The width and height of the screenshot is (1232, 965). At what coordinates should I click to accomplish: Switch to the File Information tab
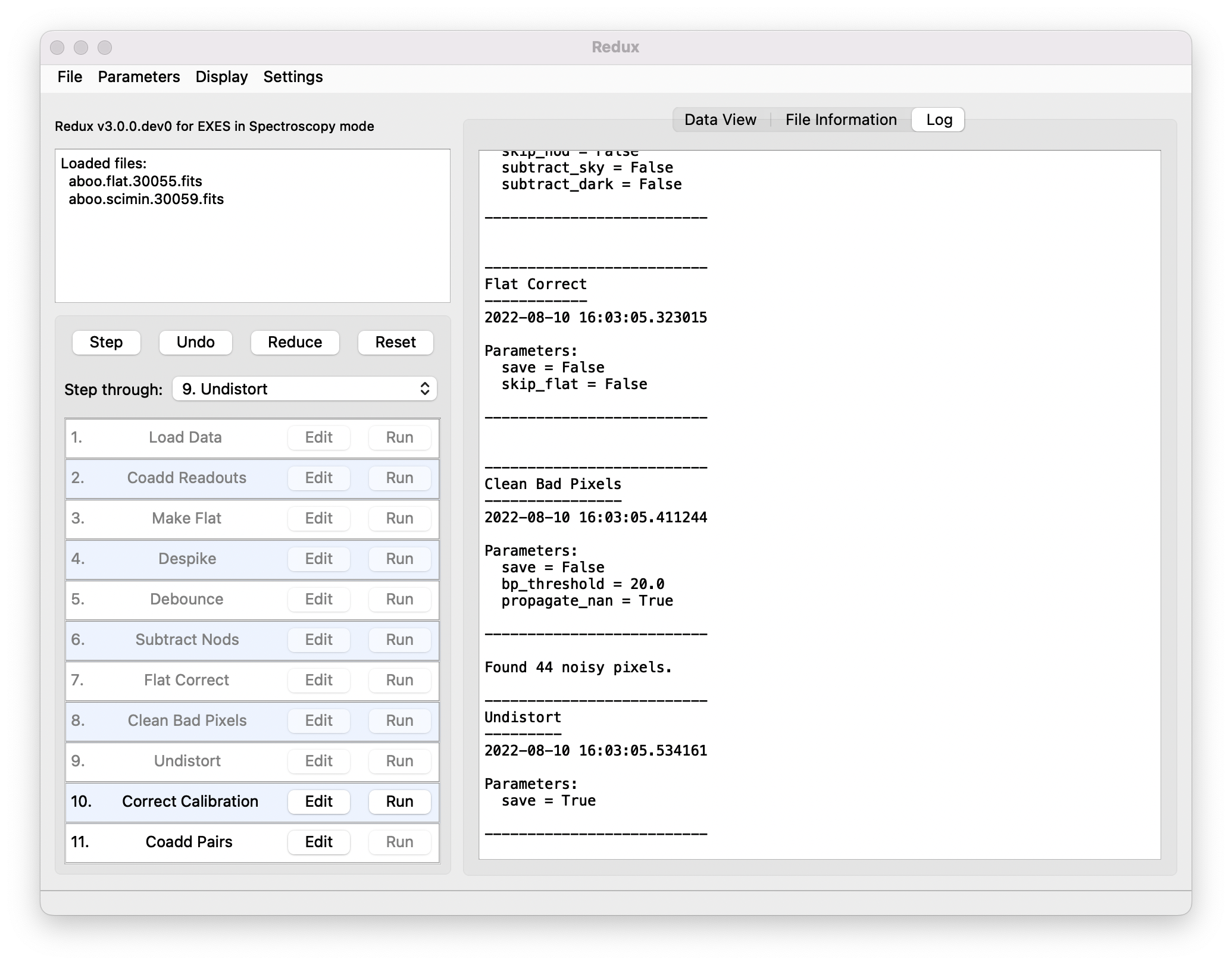[x=840, y=119]
